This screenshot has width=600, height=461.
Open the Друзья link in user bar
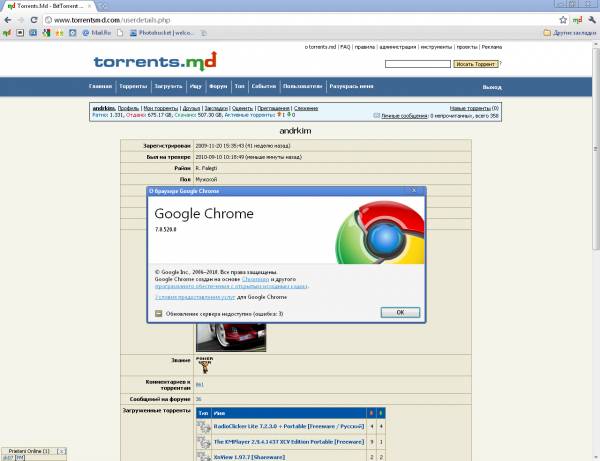pyautogui.click(x=191, y=108)
